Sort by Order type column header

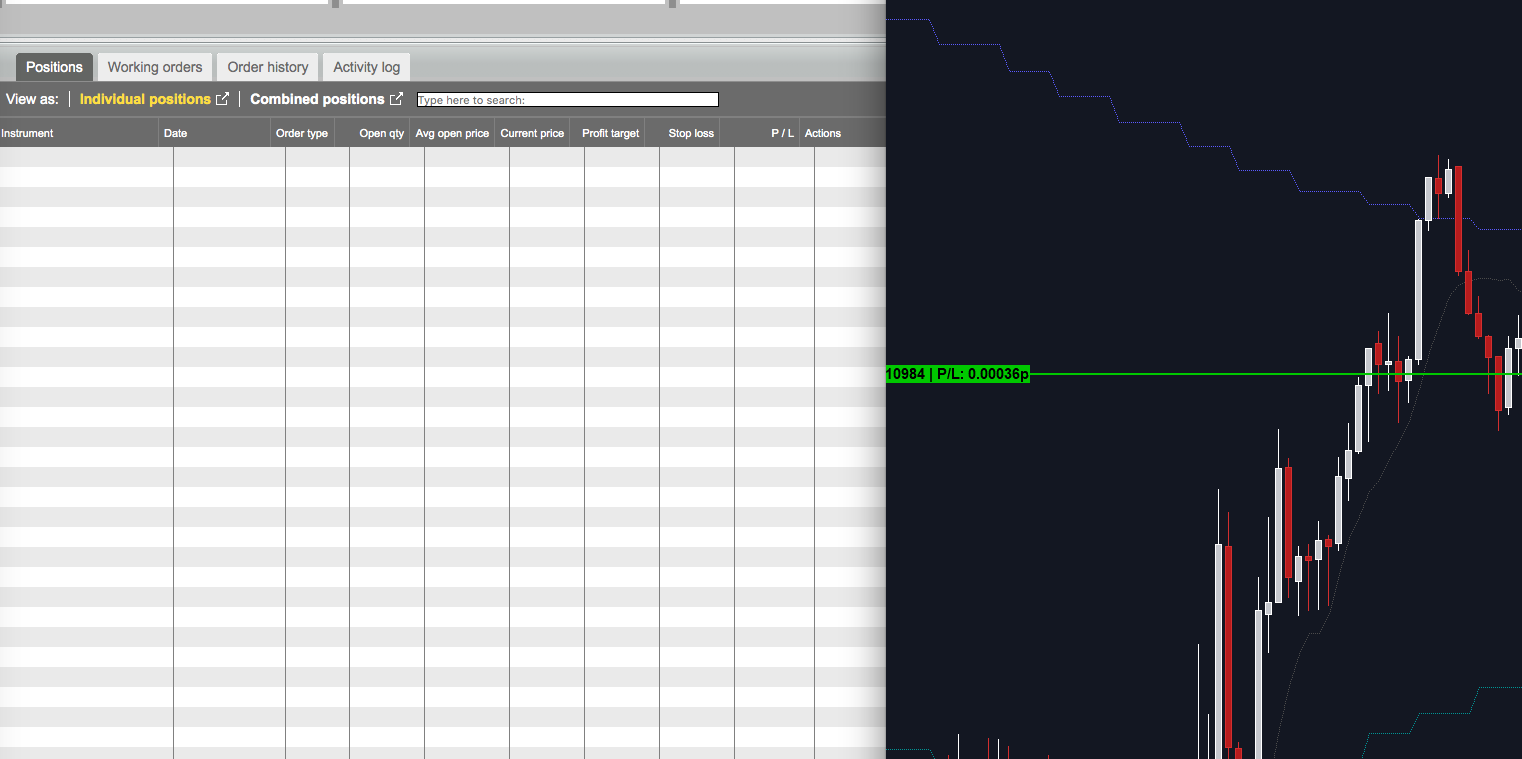coord(302,133)
